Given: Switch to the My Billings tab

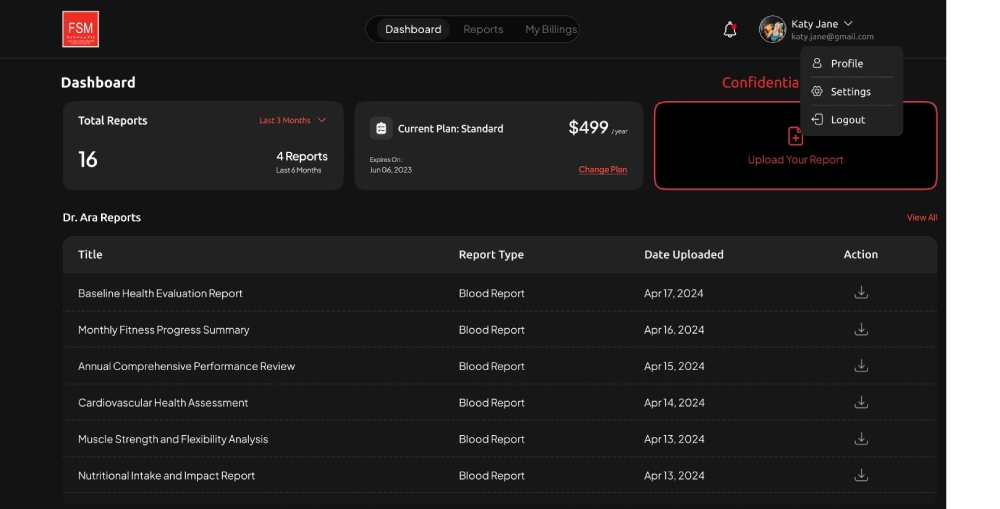Looking at the screenshot, I should tap(551, 29).
